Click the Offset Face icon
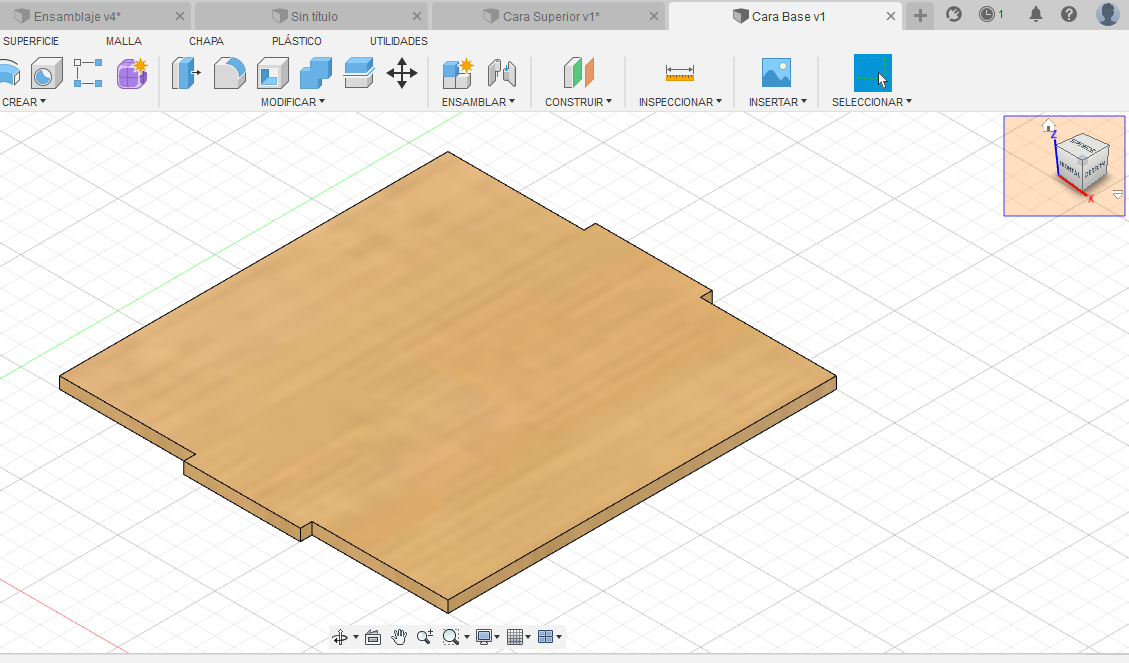The width and height of the screenshot is (1129, 663). (x=359, y=73)
